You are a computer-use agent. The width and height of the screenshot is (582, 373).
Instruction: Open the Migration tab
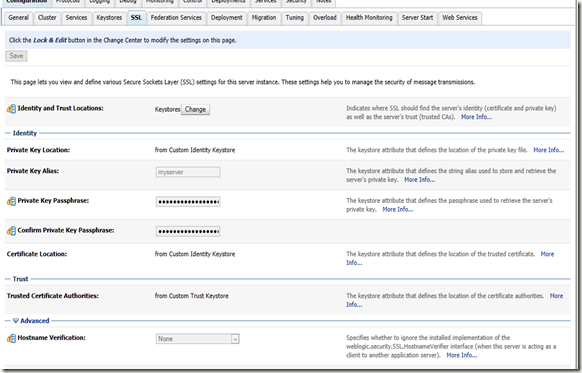tap(264, 18)
